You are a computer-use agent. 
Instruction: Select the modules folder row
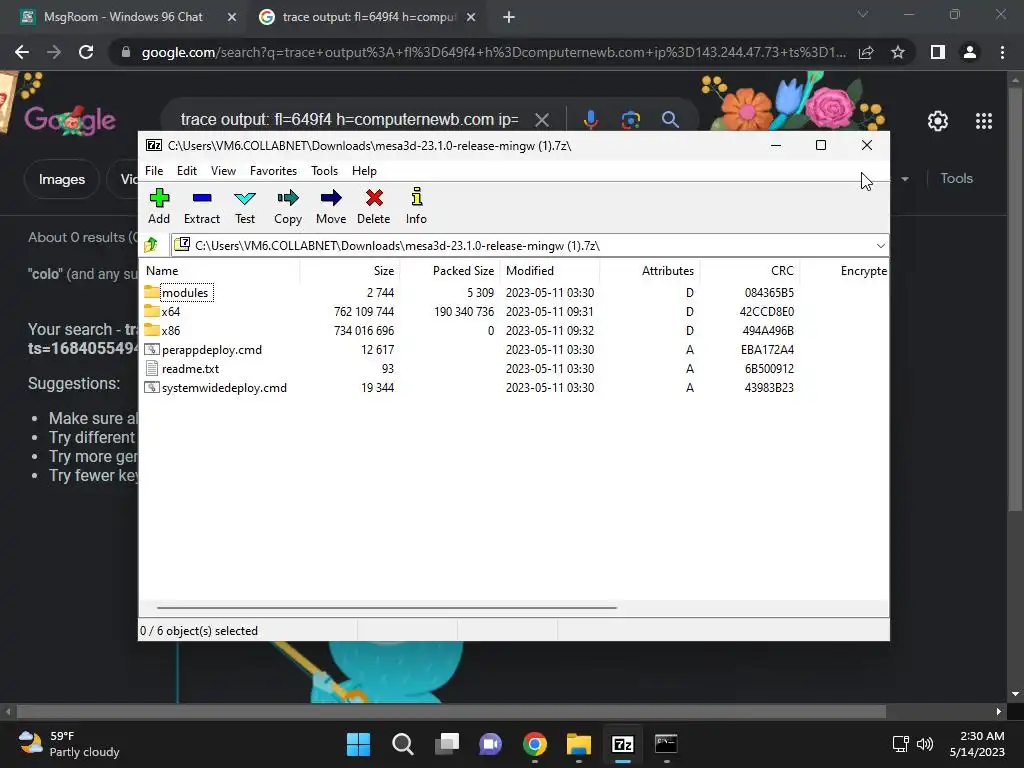pos(515,293)
